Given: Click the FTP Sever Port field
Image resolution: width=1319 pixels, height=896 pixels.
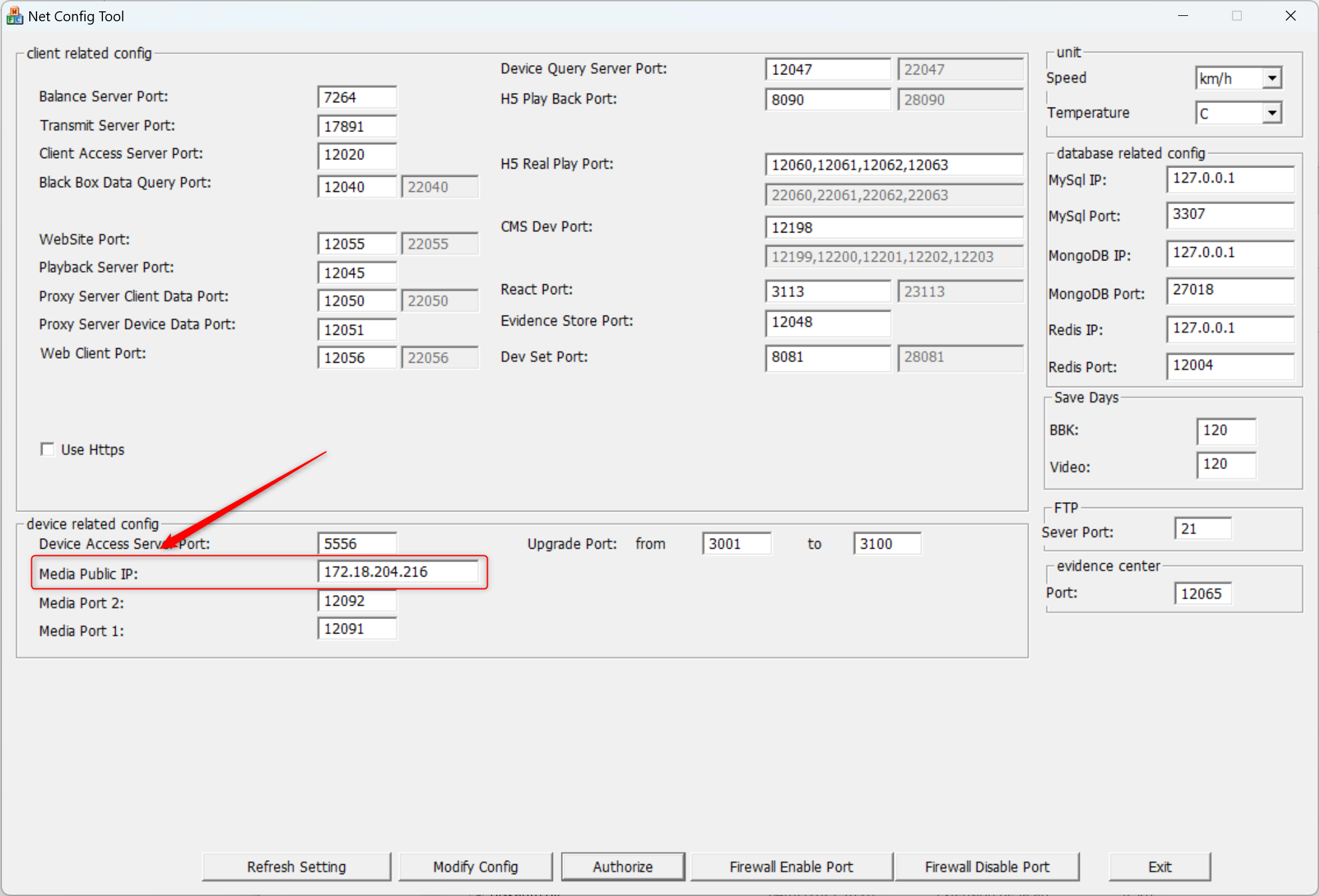Looking at the screenshot, I should pyautogui.click(x=1202, y=529).
